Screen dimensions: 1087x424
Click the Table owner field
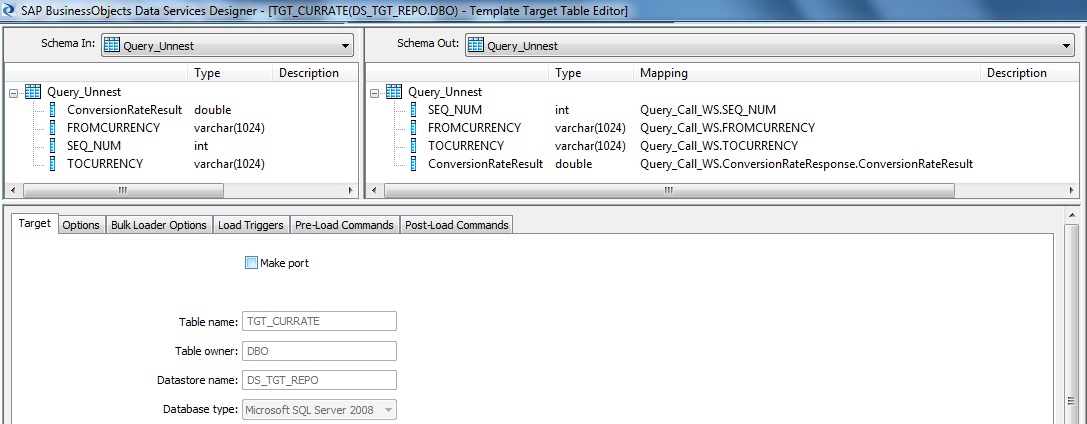(319, 351)
